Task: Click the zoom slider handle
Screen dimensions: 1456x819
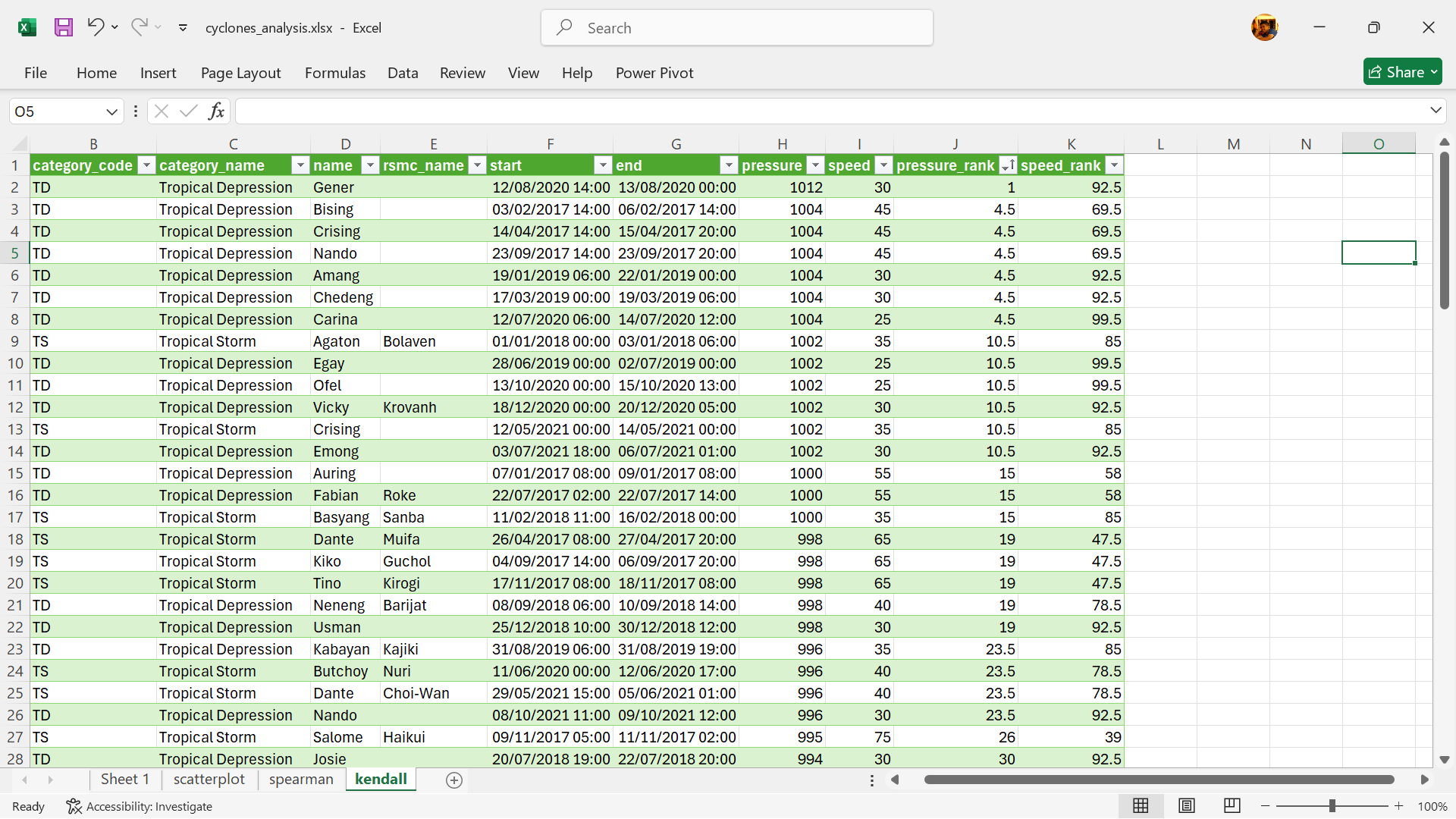Action: pos(1332,806)
